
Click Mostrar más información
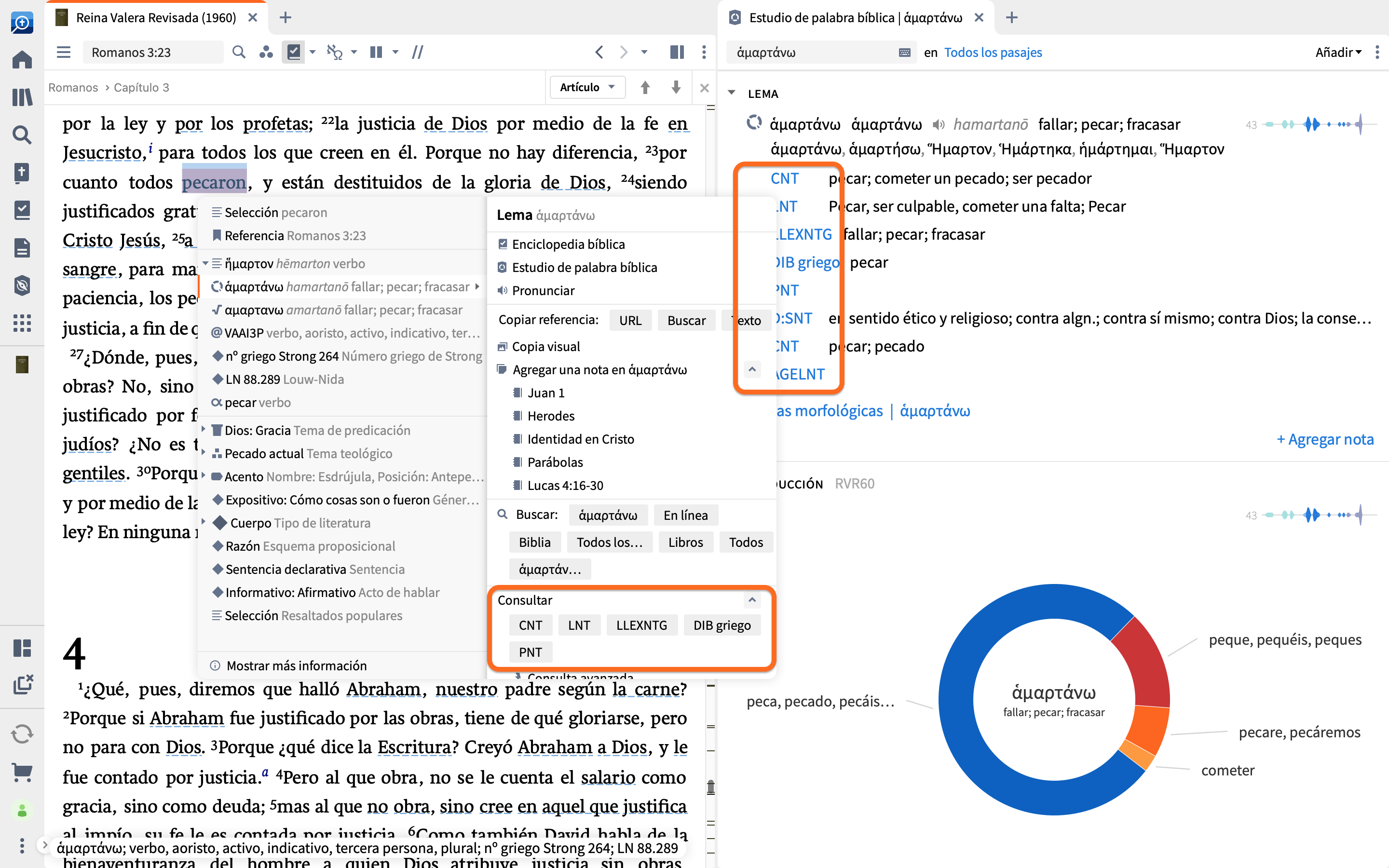coord(296,665)
